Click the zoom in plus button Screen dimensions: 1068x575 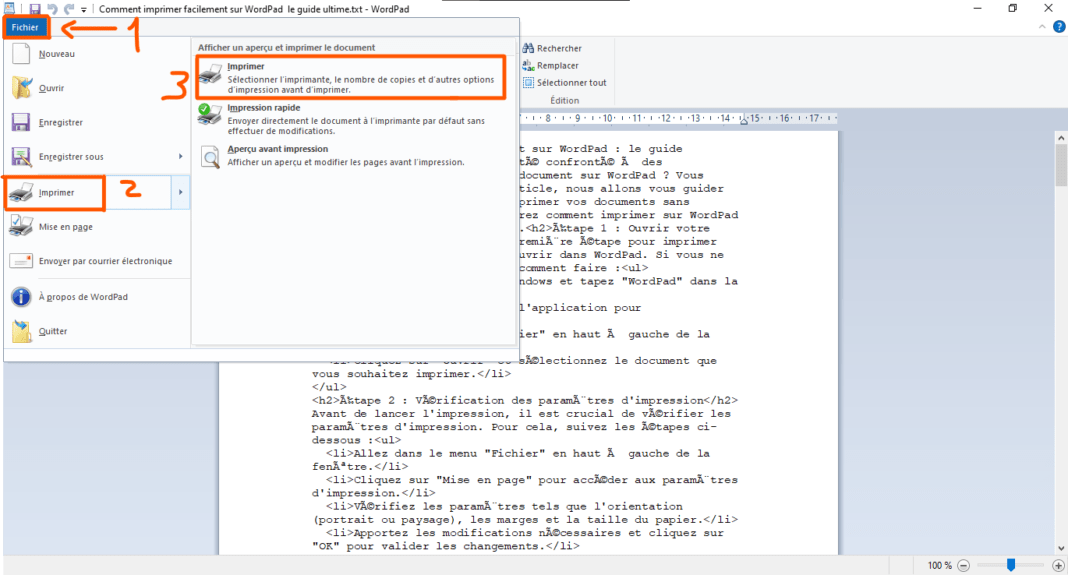pyautogui.click(x=1058, y=565)
